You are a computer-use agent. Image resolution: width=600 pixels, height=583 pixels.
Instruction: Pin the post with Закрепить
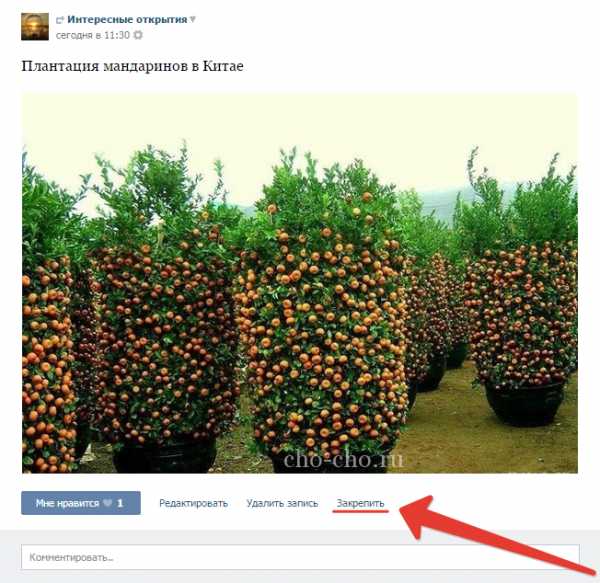(x=360, y=503)
